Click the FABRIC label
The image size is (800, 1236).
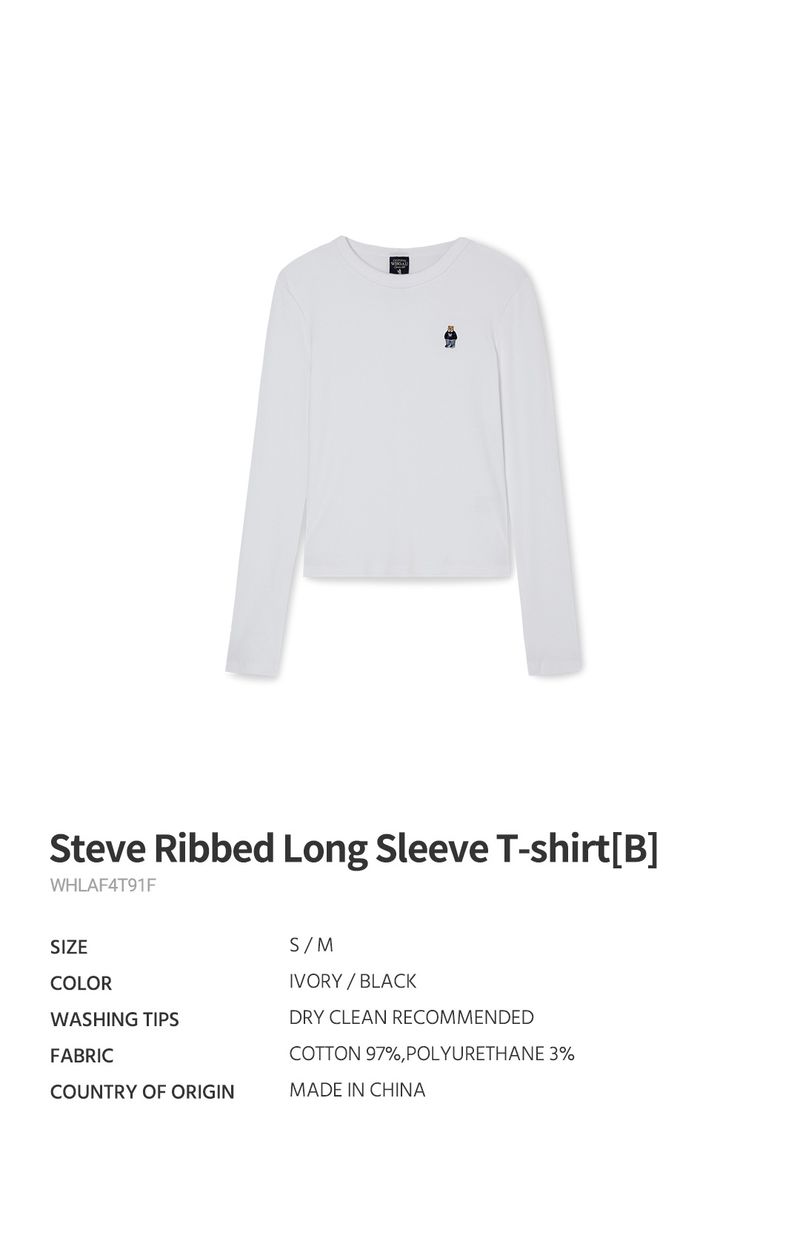(82, 1055)
